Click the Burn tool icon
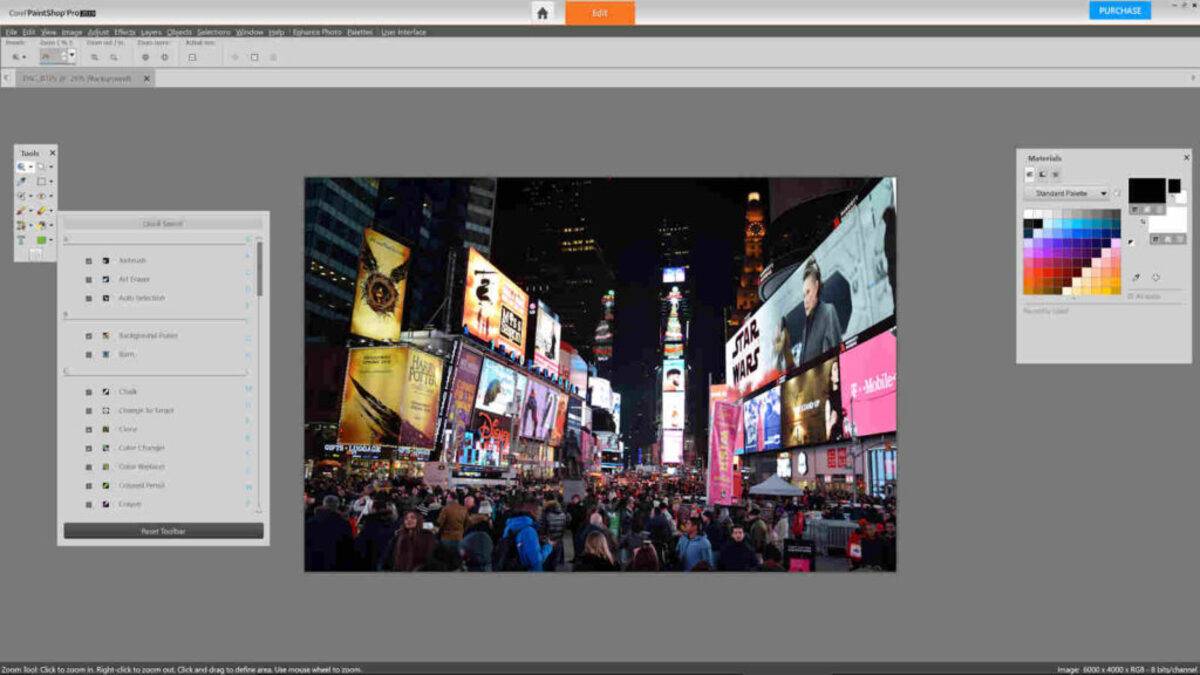The height and width of the screenshot is (675, 1200). pos(106,354)
